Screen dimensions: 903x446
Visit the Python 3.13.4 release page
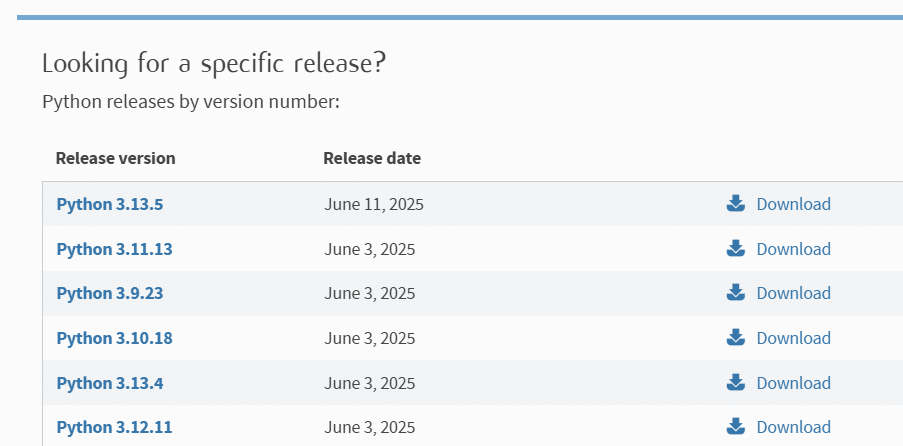109,383
